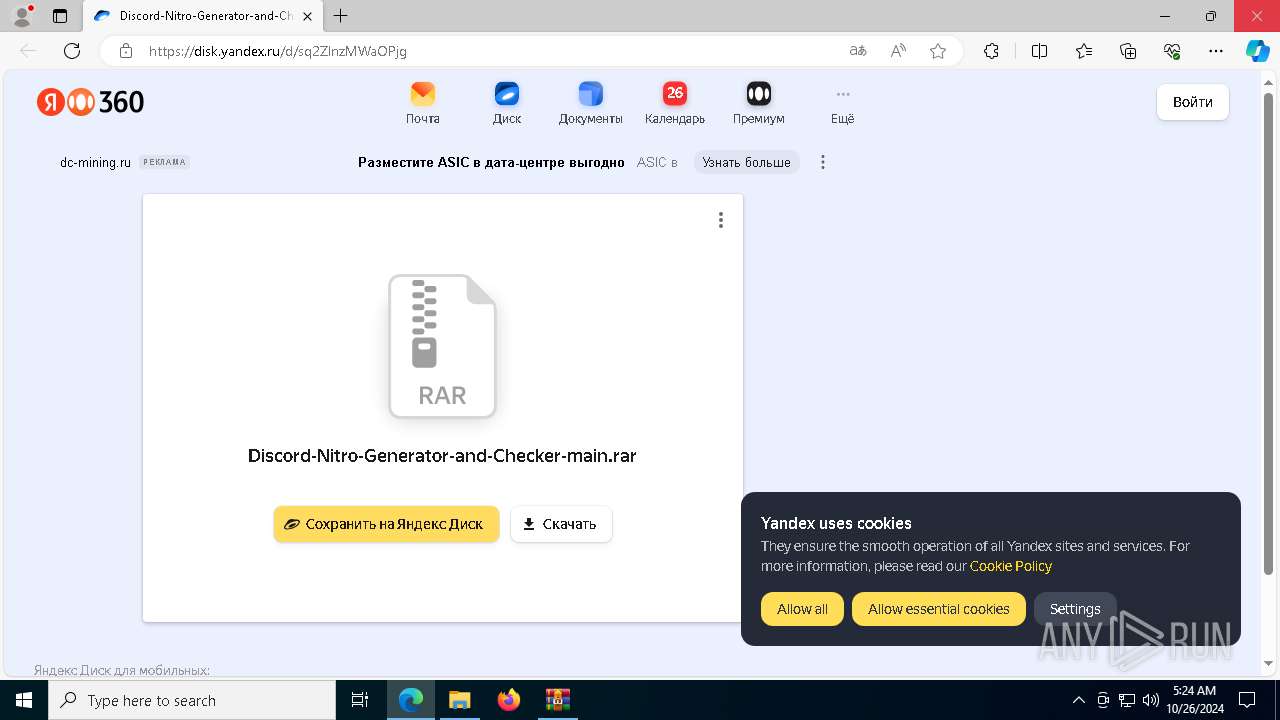The image size is (1280, 720).
Task: Open the Почта (Mail) service icon
Action: point(423,103)
